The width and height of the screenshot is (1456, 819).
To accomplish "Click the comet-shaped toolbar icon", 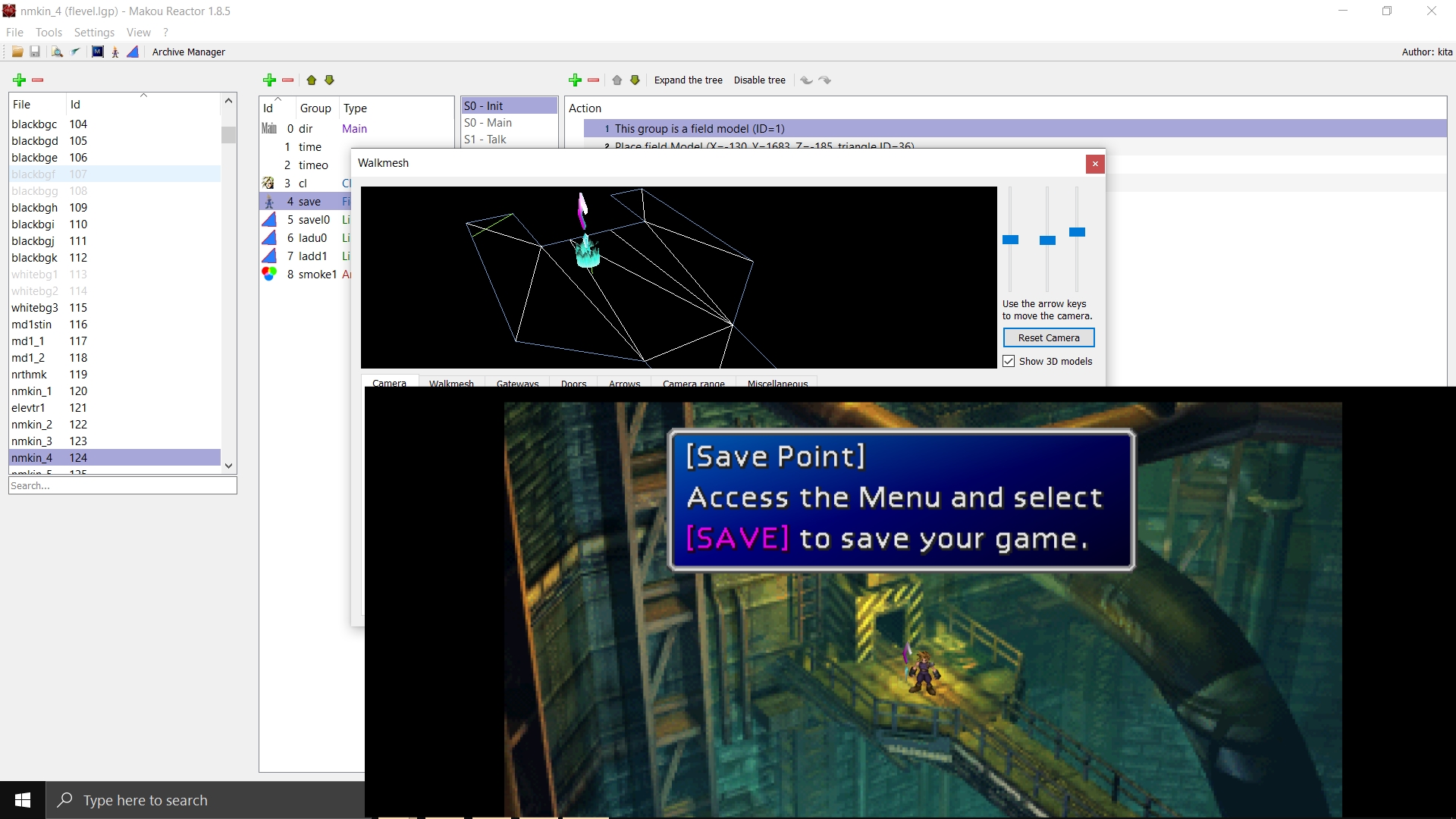I will coord(76,52).
